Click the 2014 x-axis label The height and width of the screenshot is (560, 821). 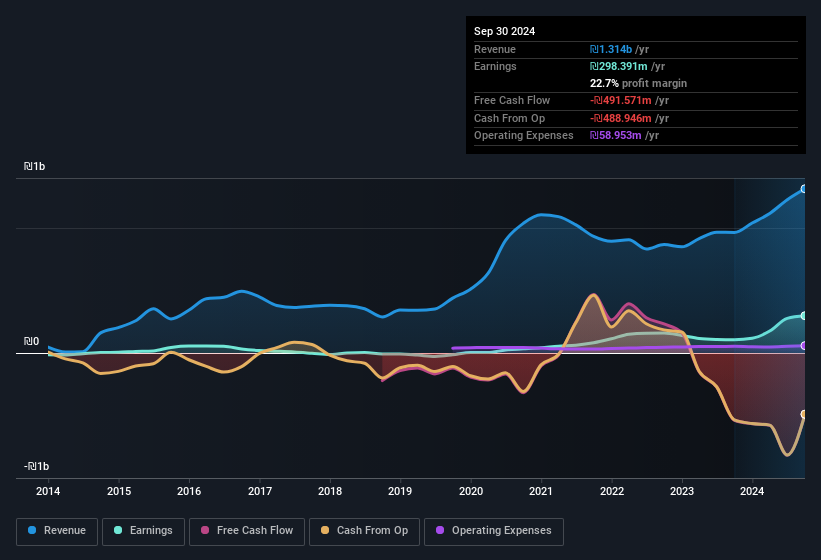coord(48,491)
